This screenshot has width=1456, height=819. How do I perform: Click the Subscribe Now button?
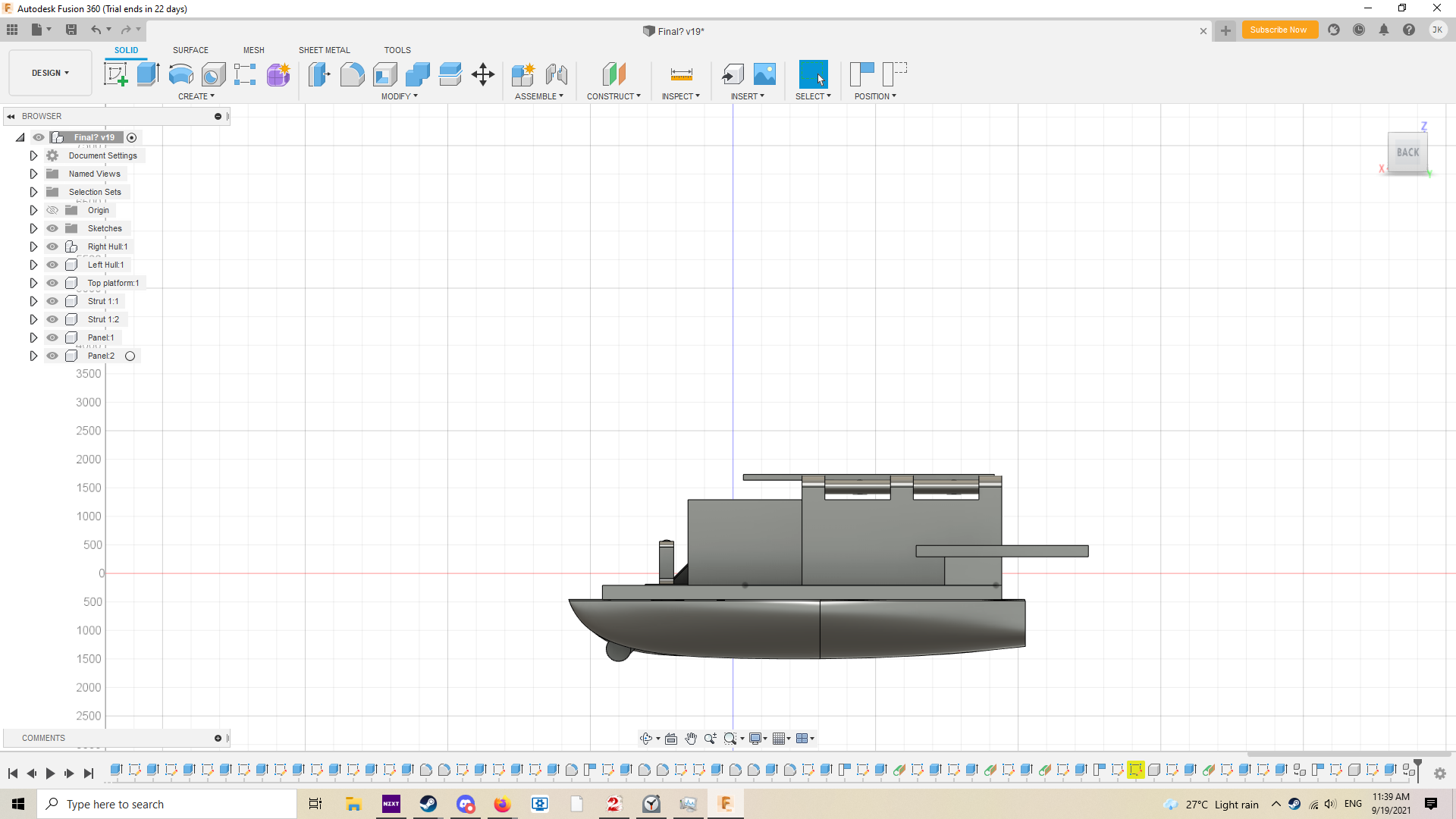(x=1279, y=30)
